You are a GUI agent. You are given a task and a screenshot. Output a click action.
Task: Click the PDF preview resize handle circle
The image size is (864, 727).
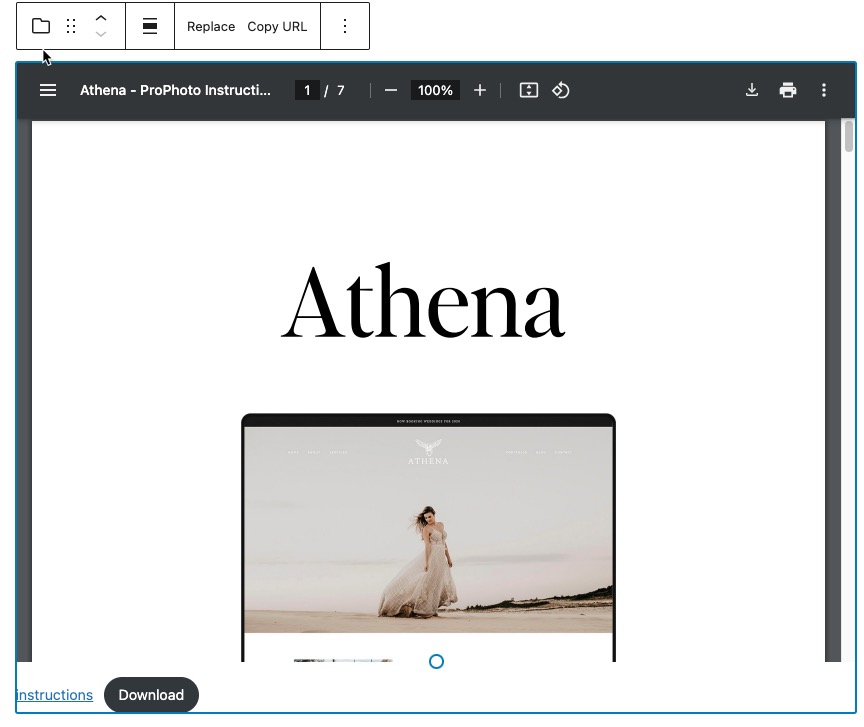(436, 661)
